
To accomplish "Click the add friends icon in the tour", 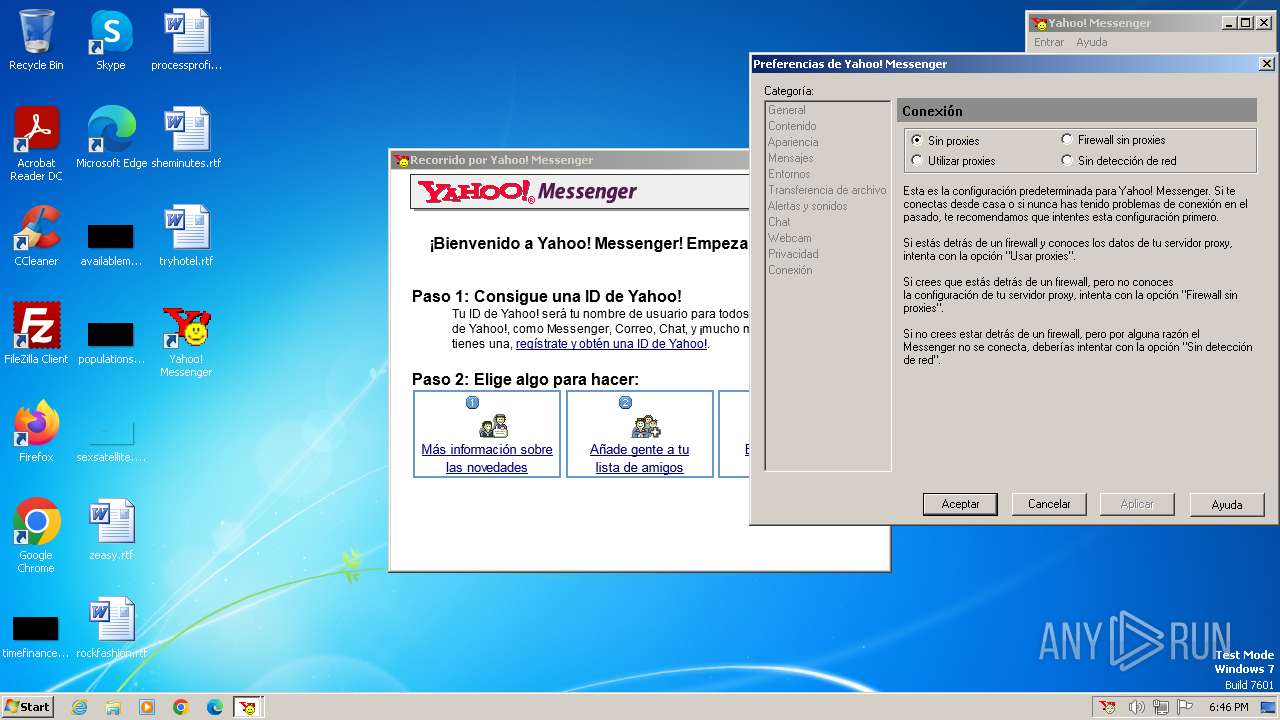I will click(645, 426).
